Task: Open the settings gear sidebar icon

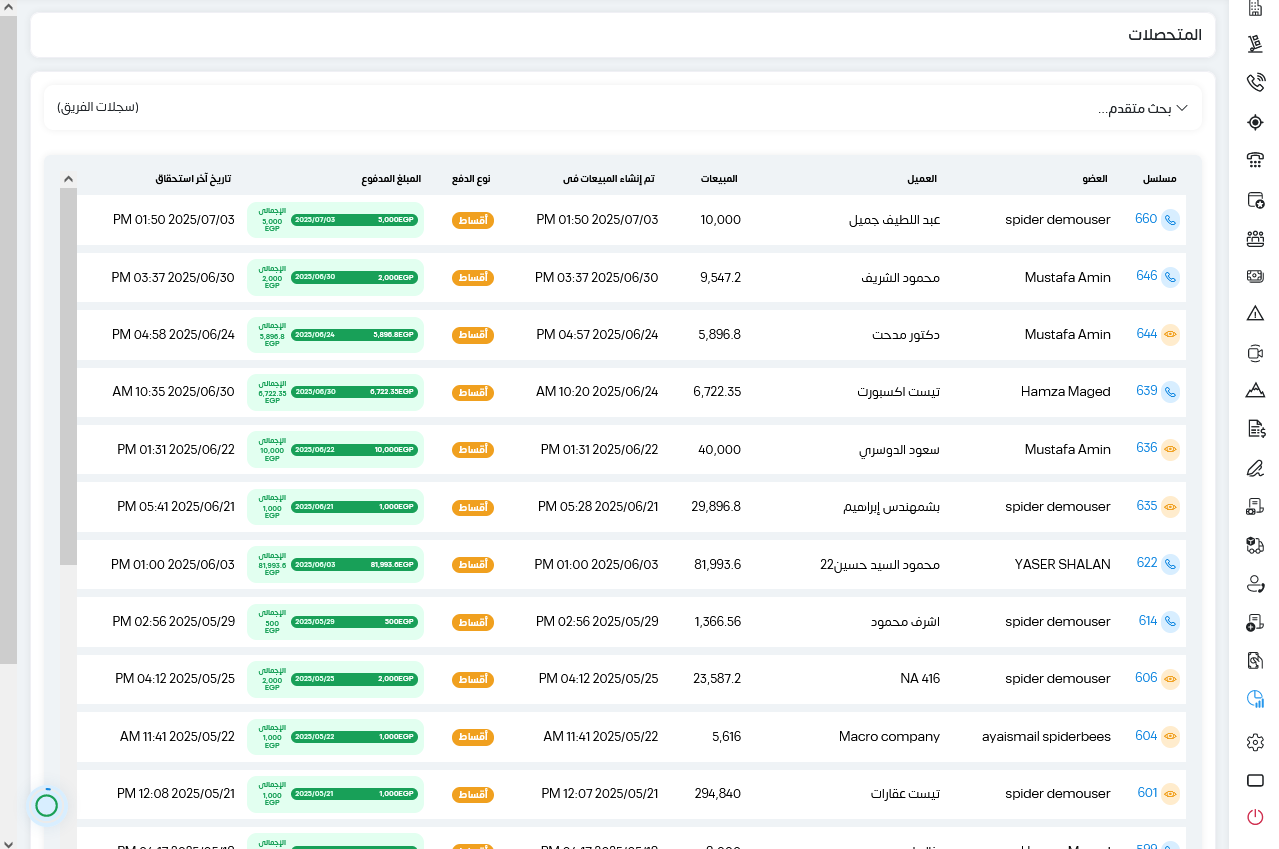Action: (x=1256, y=742)
